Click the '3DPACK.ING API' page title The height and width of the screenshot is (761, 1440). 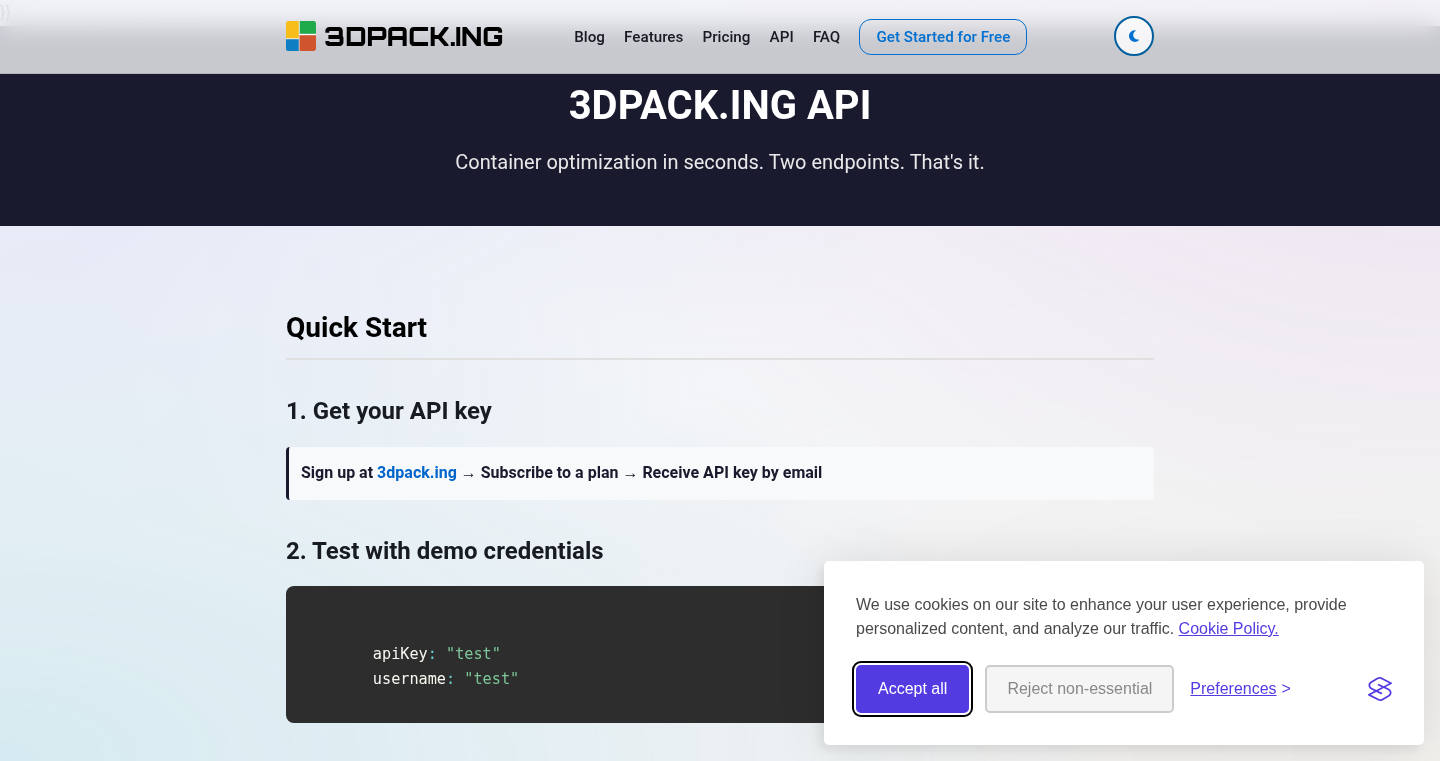pos(720,105)
